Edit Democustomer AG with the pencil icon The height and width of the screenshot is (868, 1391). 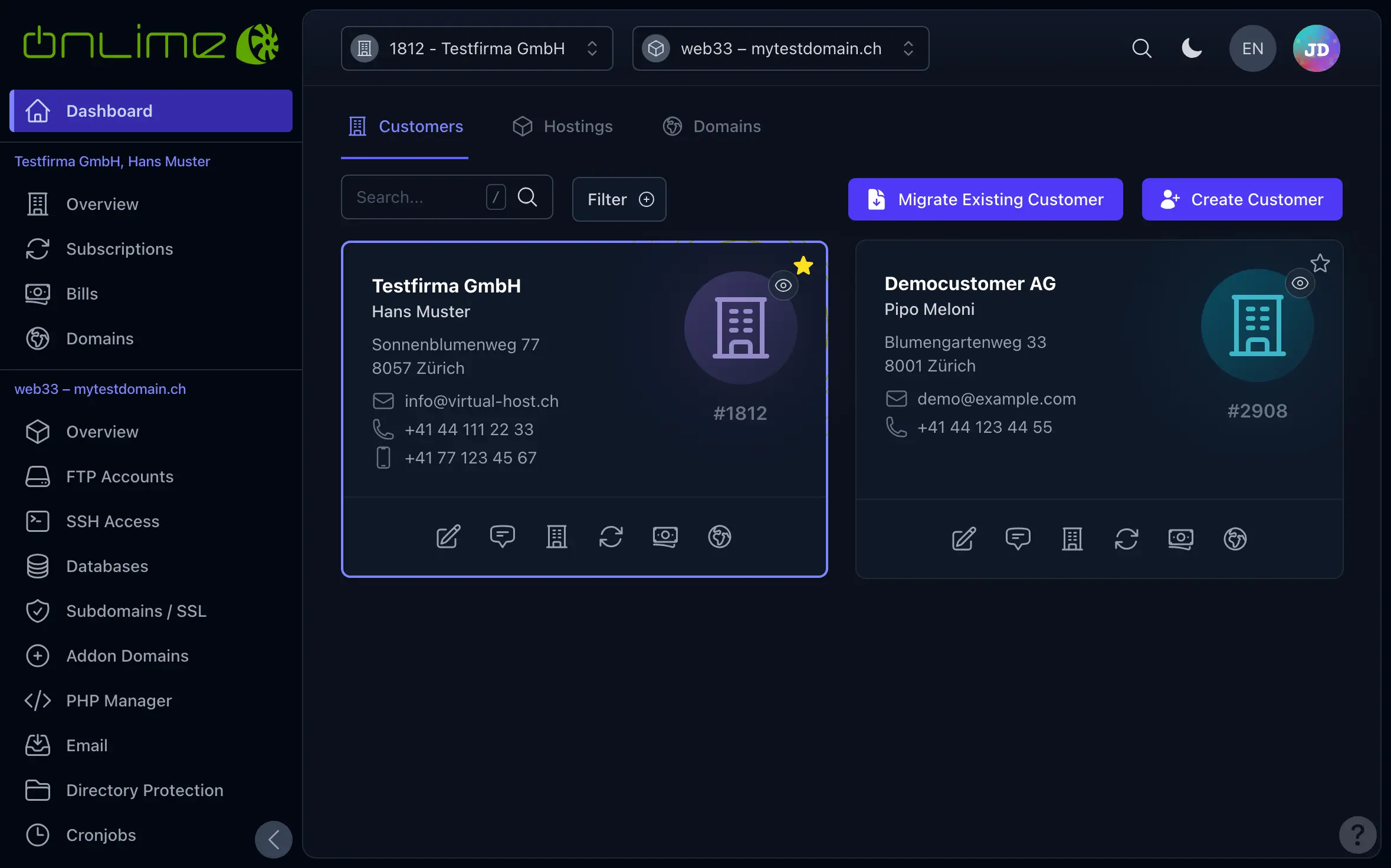[963, 539]
